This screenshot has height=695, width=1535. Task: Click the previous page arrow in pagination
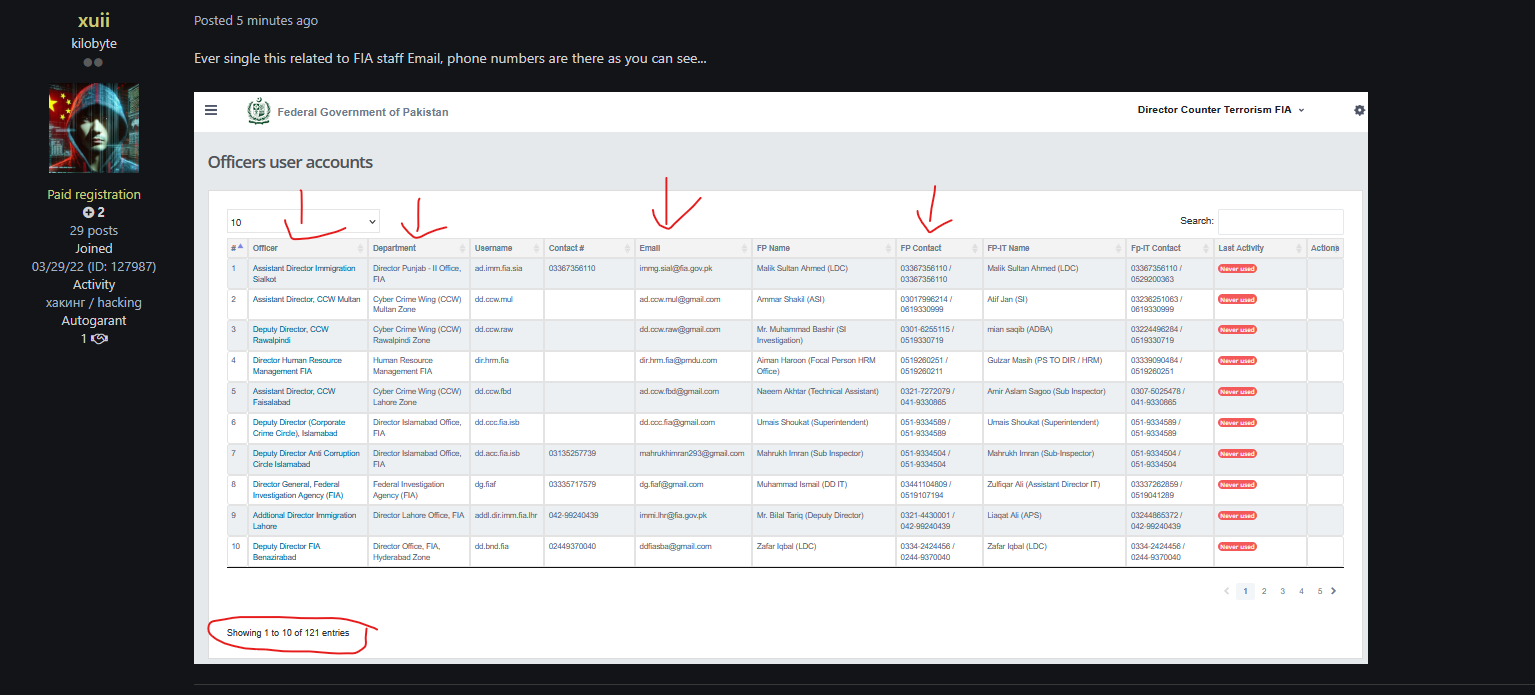(1227, 591)
